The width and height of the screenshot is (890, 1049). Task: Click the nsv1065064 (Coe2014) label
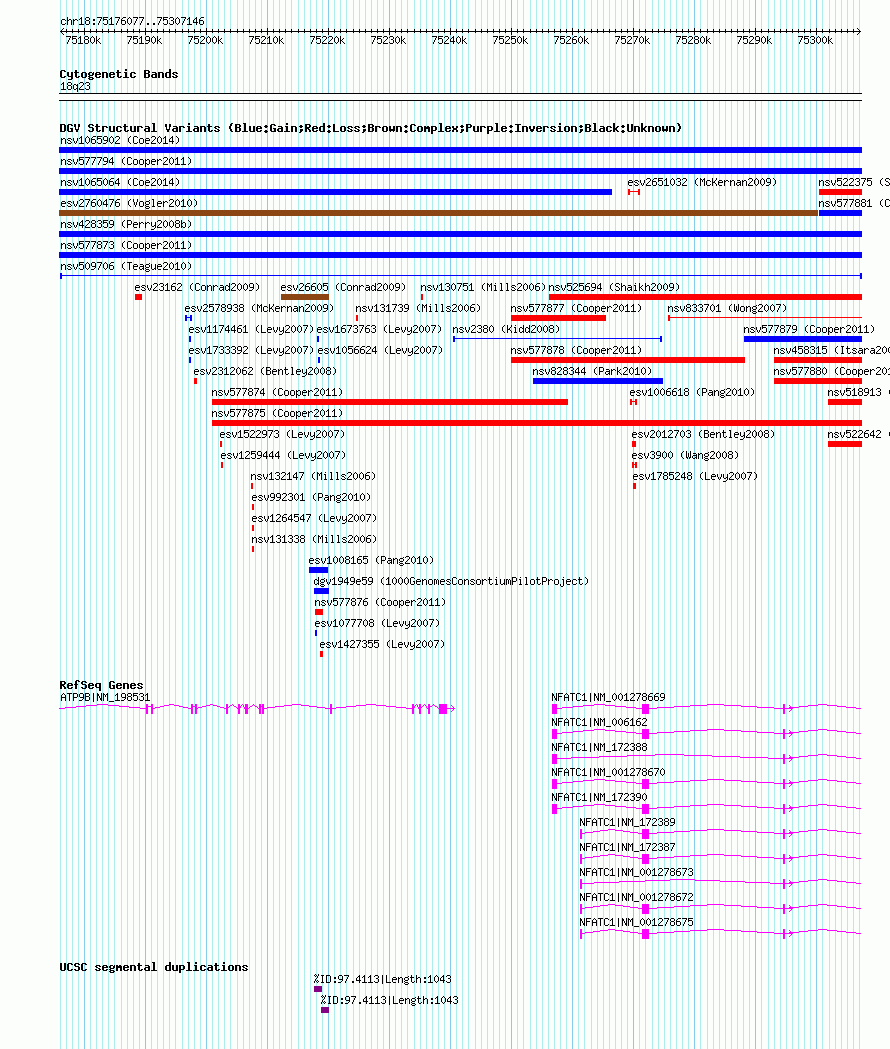coord(120,182)
